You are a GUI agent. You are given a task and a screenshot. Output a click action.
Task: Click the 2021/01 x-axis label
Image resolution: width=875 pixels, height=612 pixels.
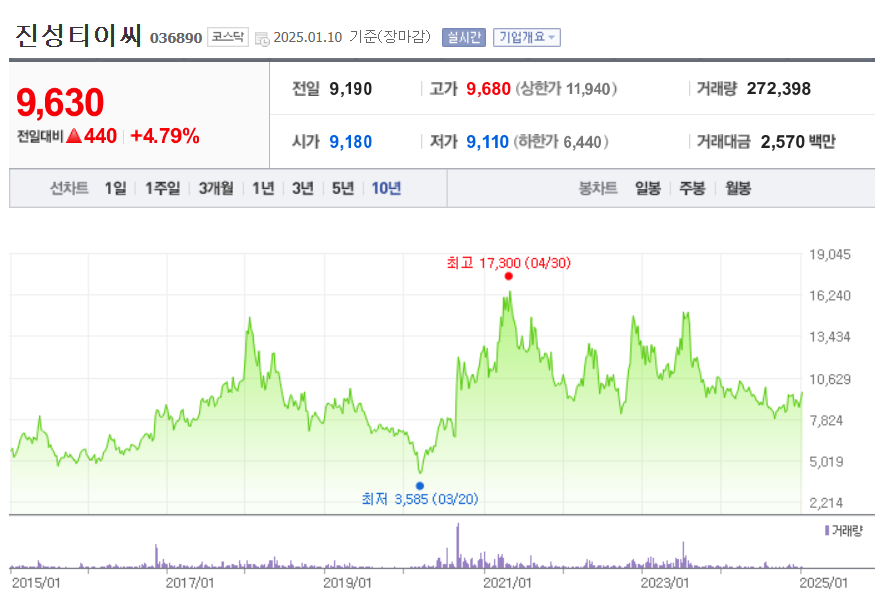[507, 583]
